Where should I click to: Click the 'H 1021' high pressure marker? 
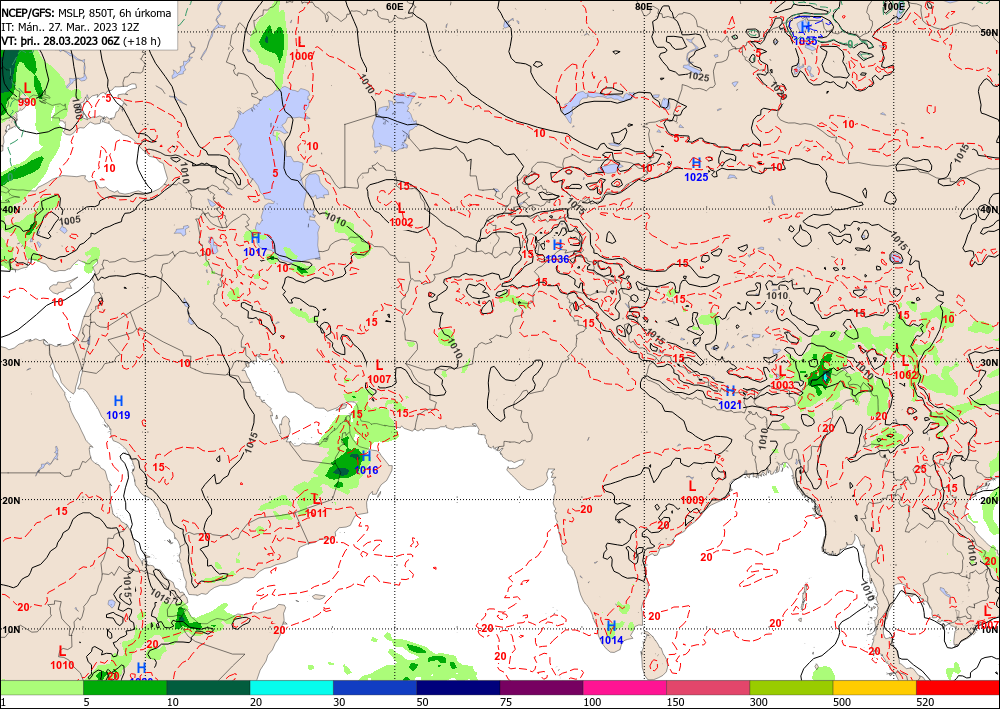point(730,397)
